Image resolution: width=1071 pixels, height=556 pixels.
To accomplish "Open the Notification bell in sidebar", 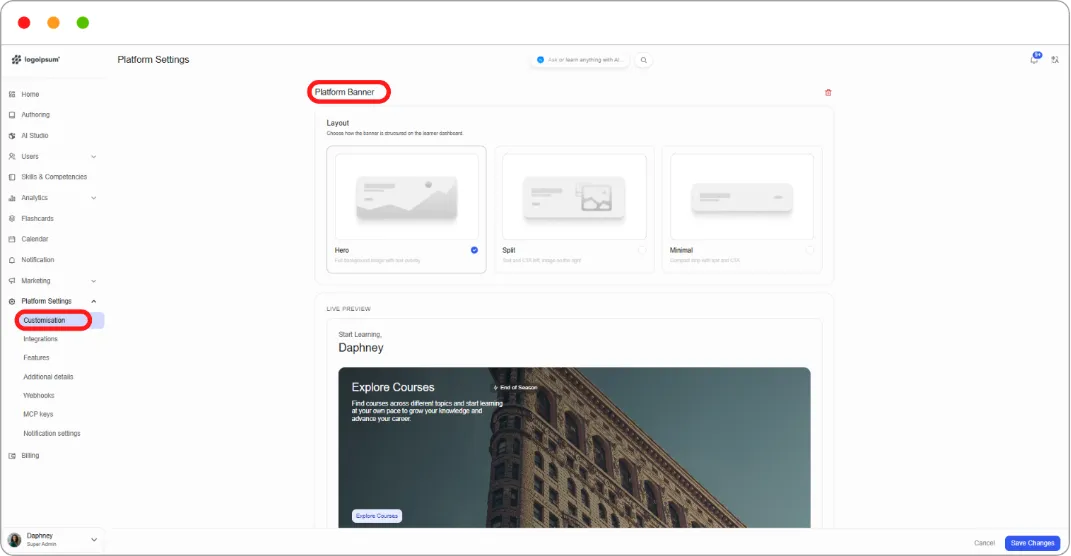I will pyautogui.click(x=12, y=260).
